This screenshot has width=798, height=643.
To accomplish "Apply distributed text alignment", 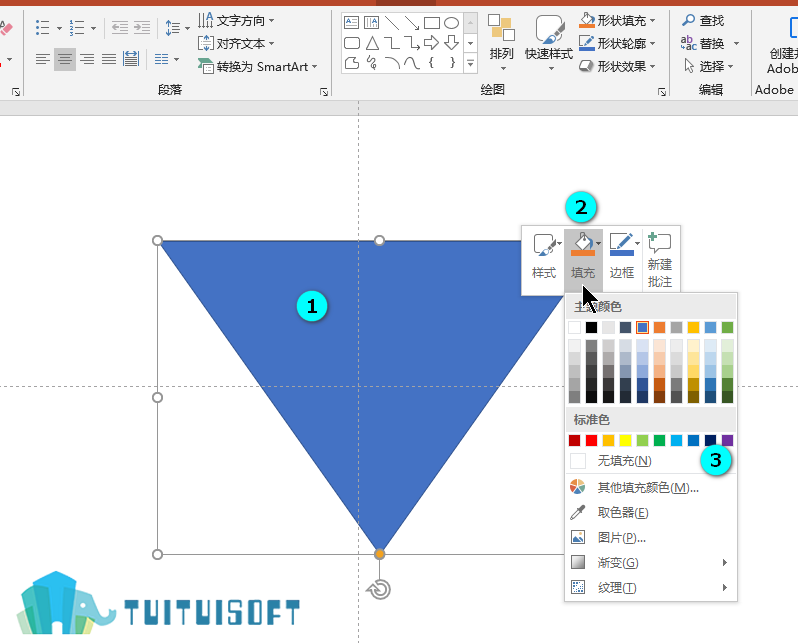I will (131, 60).
